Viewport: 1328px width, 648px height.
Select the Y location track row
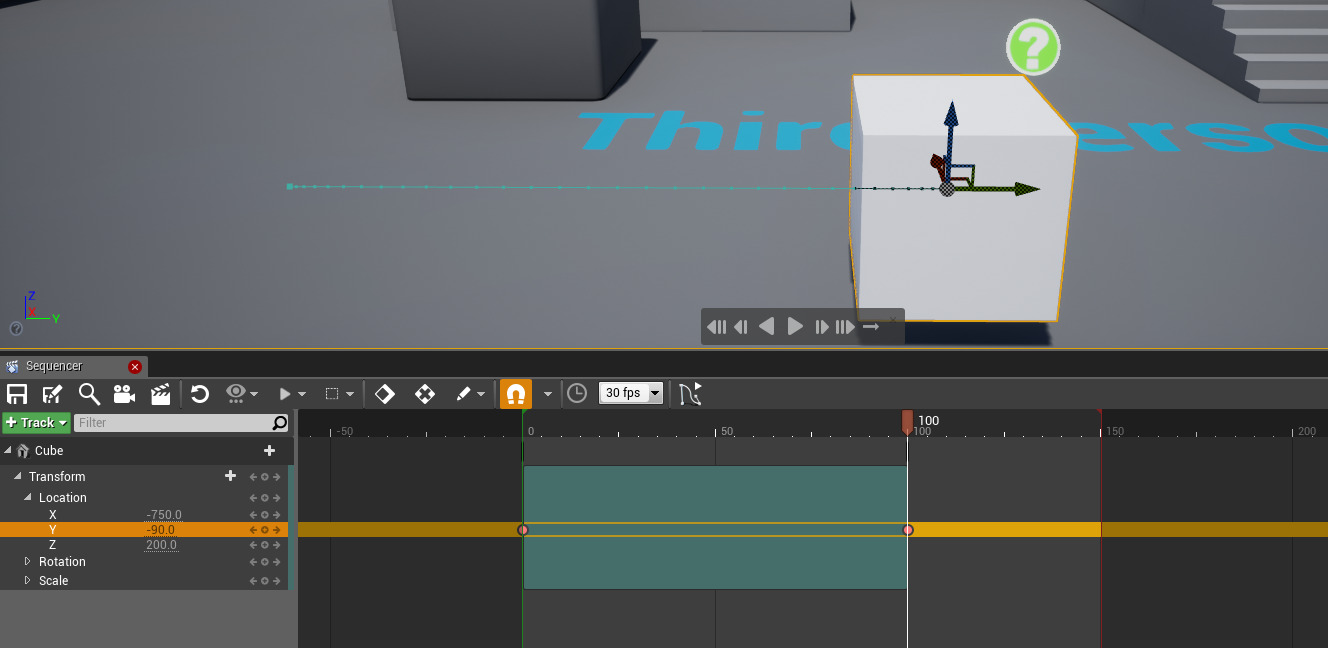click(53, 529)
